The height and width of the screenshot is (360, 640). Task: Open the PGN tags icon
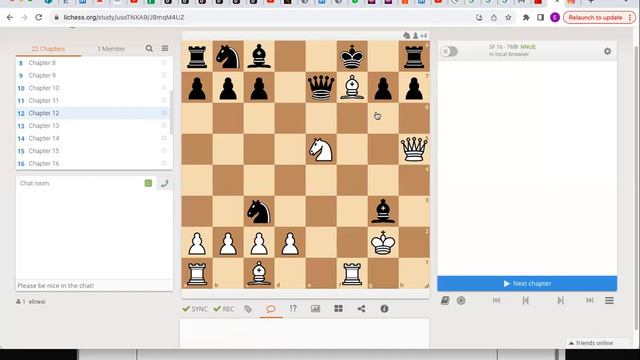248,309
